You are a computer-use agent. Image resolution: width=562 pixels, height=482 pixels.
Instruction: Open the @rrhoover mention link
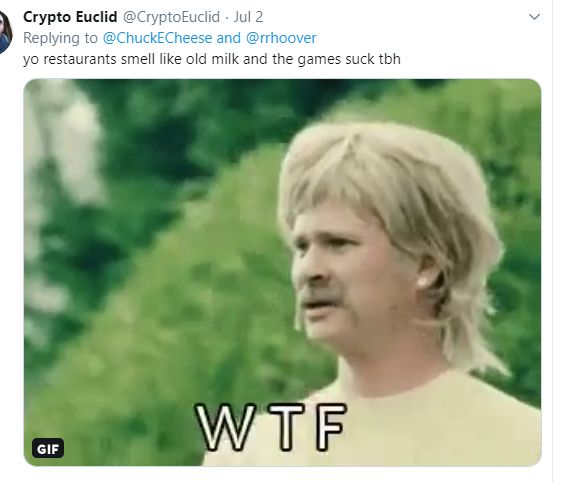(x=281, y=38)
